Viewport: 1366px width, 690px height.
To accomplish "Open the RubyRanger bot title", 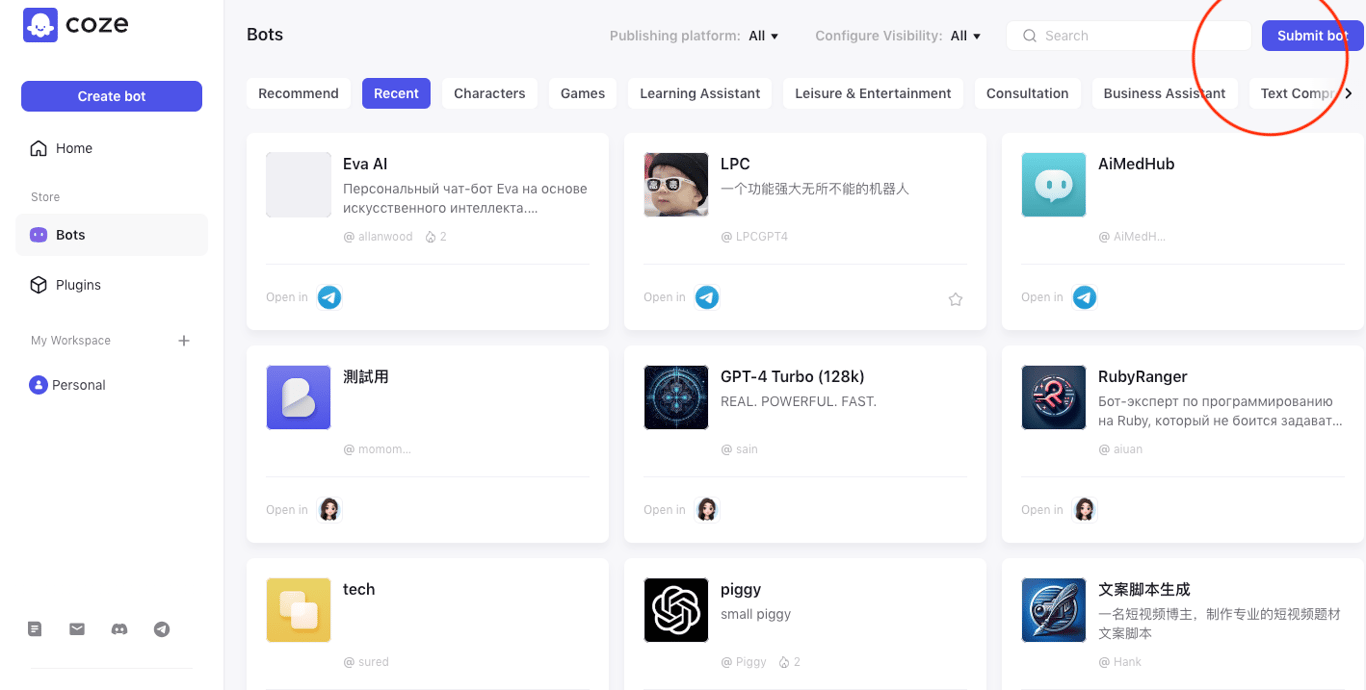I will (x=1142, y=377).
